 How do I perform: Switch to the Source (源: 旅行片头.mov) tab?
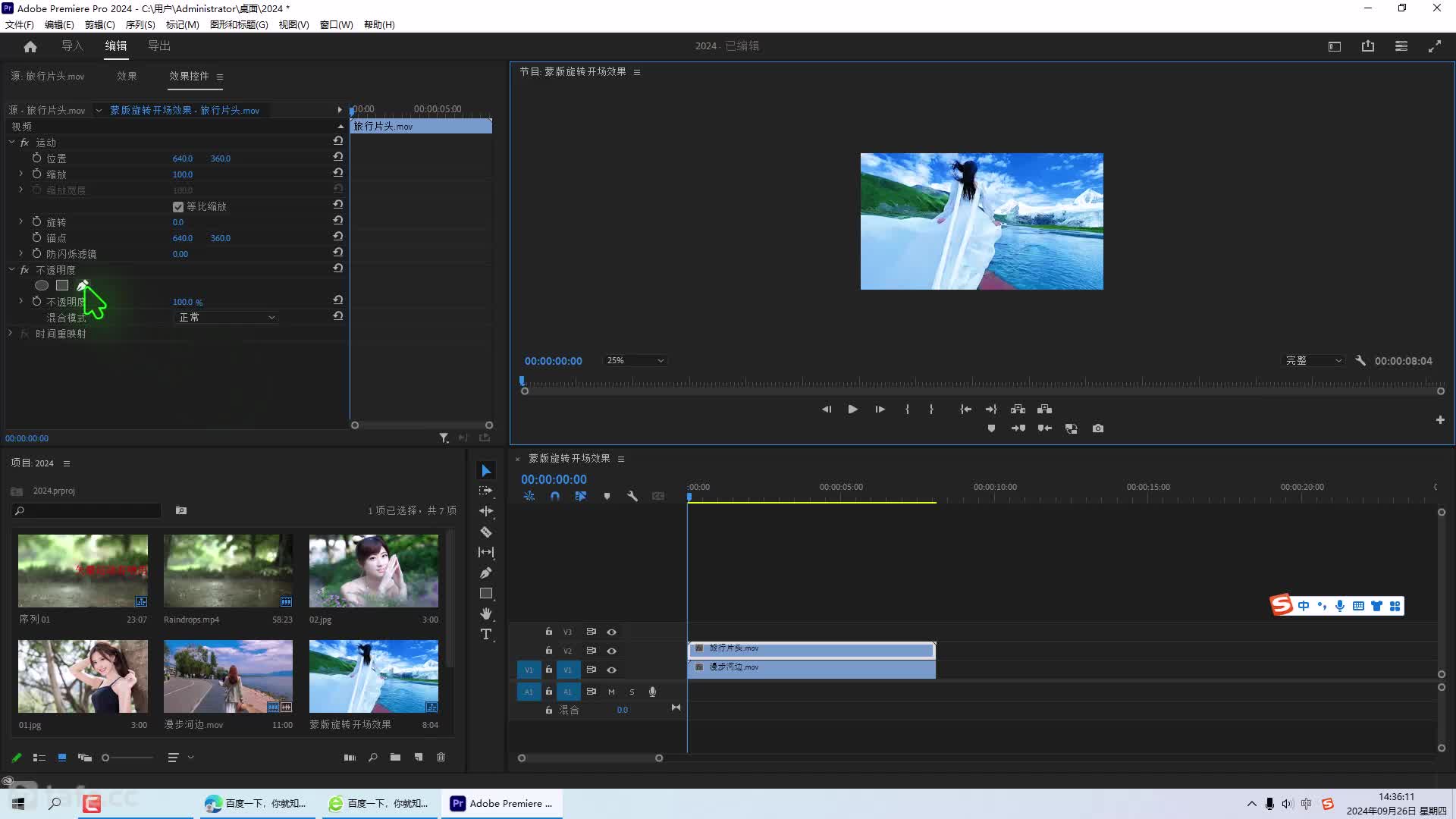(x=48, y=77)
